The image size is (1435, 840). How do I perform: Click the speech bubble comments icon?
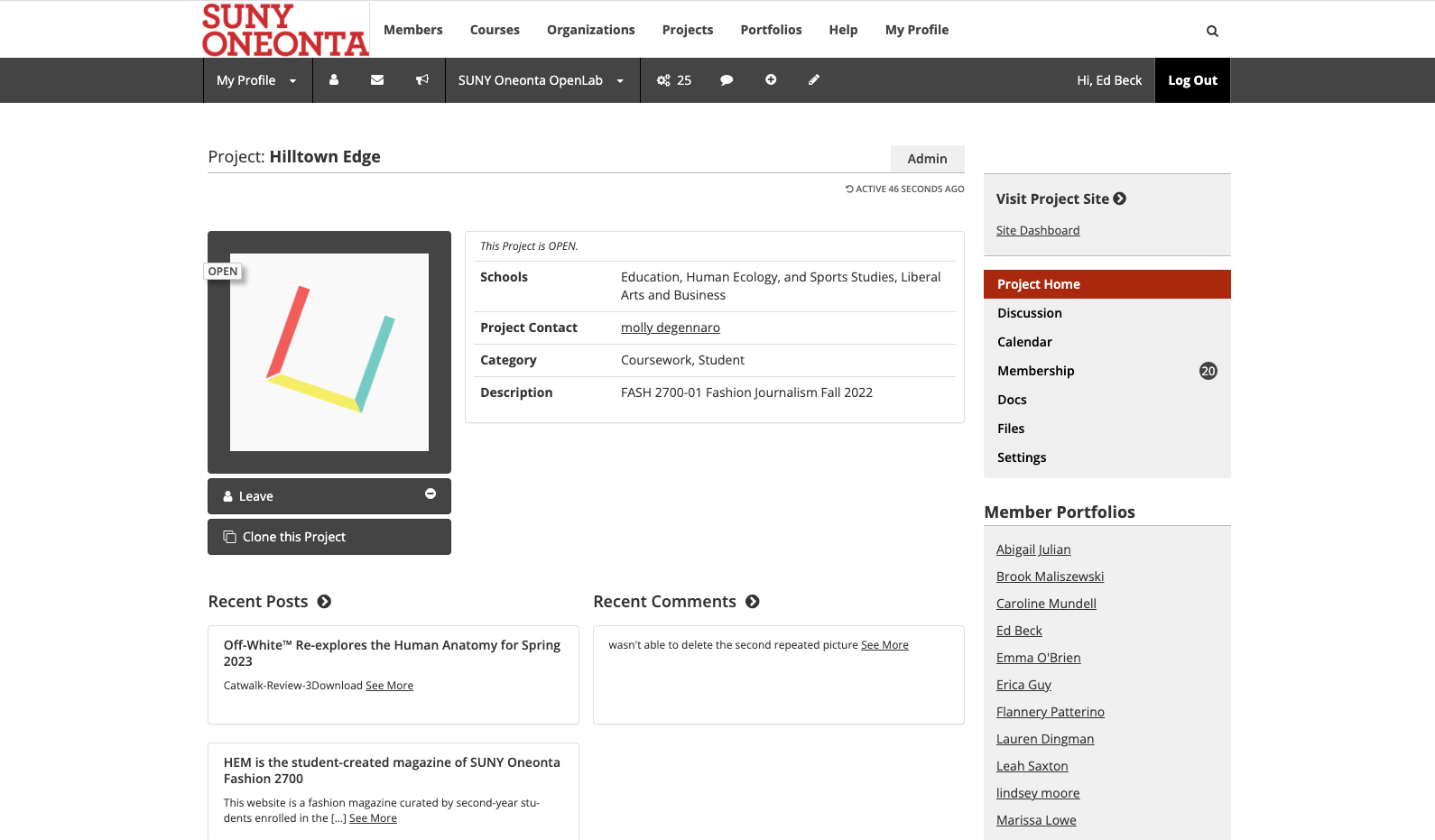[727, 80]
